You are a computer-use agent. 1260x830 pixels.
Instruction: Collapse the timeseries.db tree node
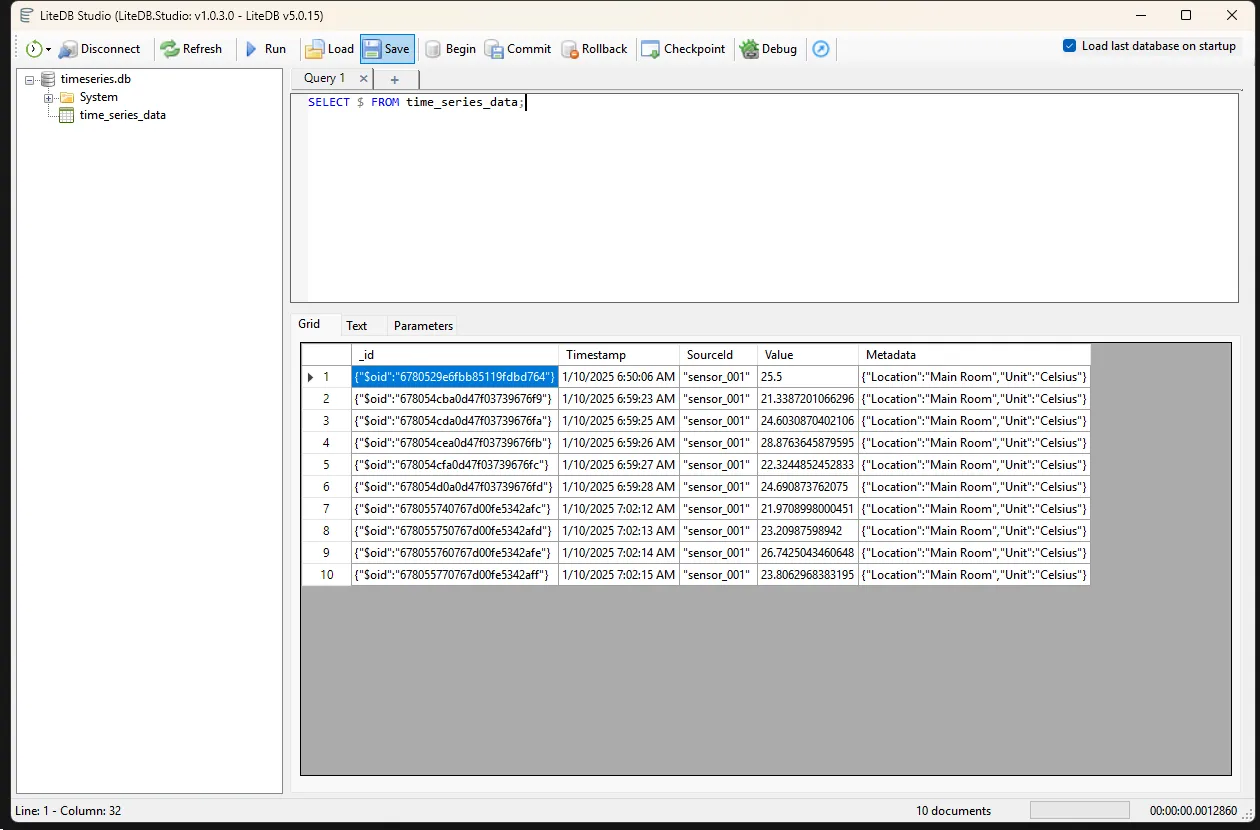point(30,79)
